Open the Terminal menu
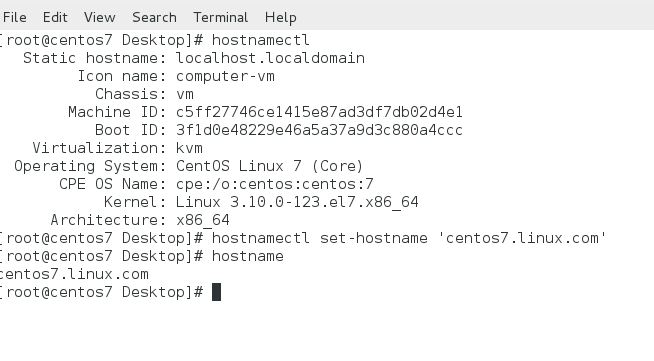The height and width of the screenshot is (361, 654). tap(220, 18)
